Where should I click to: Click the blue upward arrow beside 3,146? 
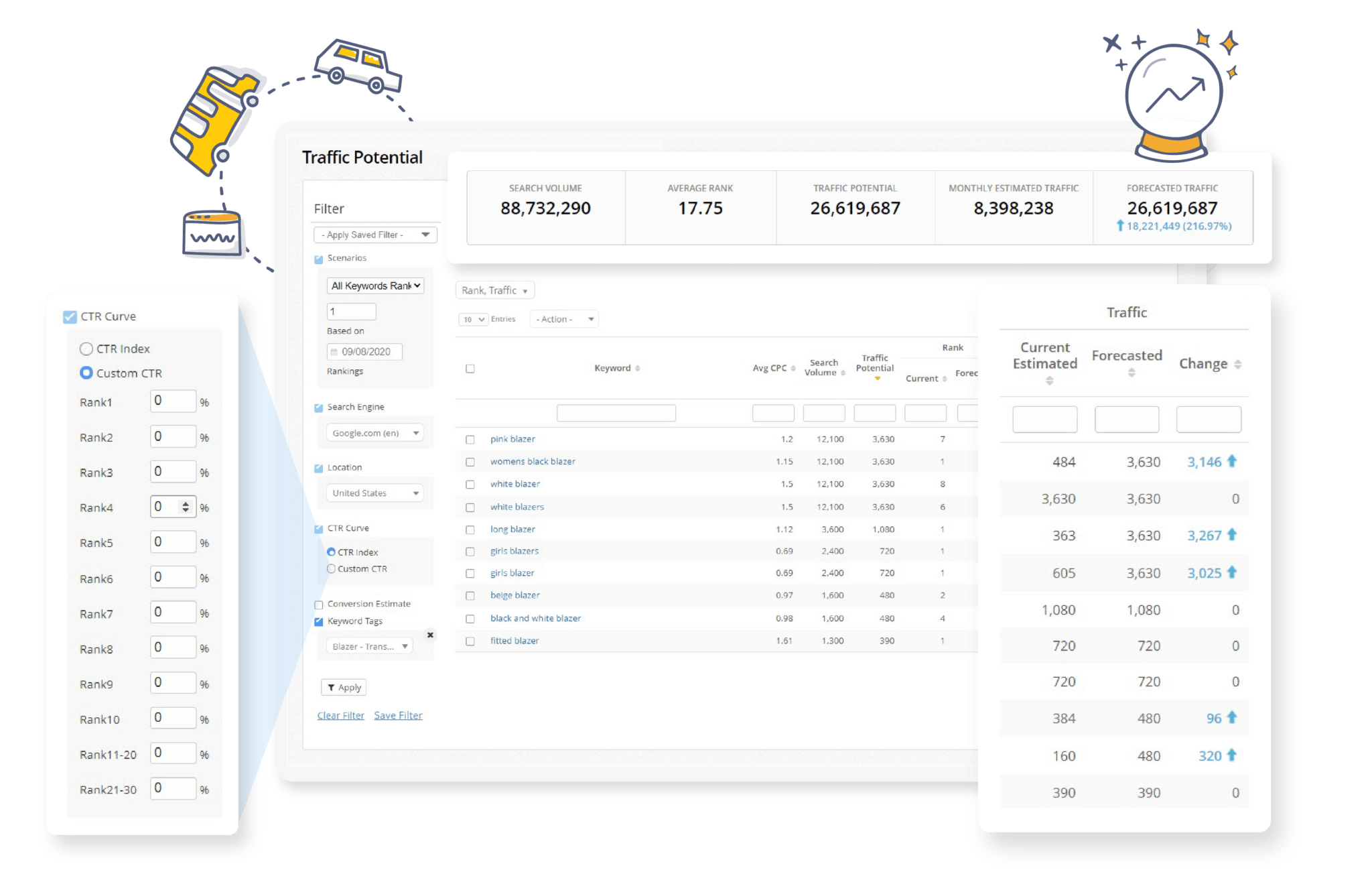[1231, 461]
